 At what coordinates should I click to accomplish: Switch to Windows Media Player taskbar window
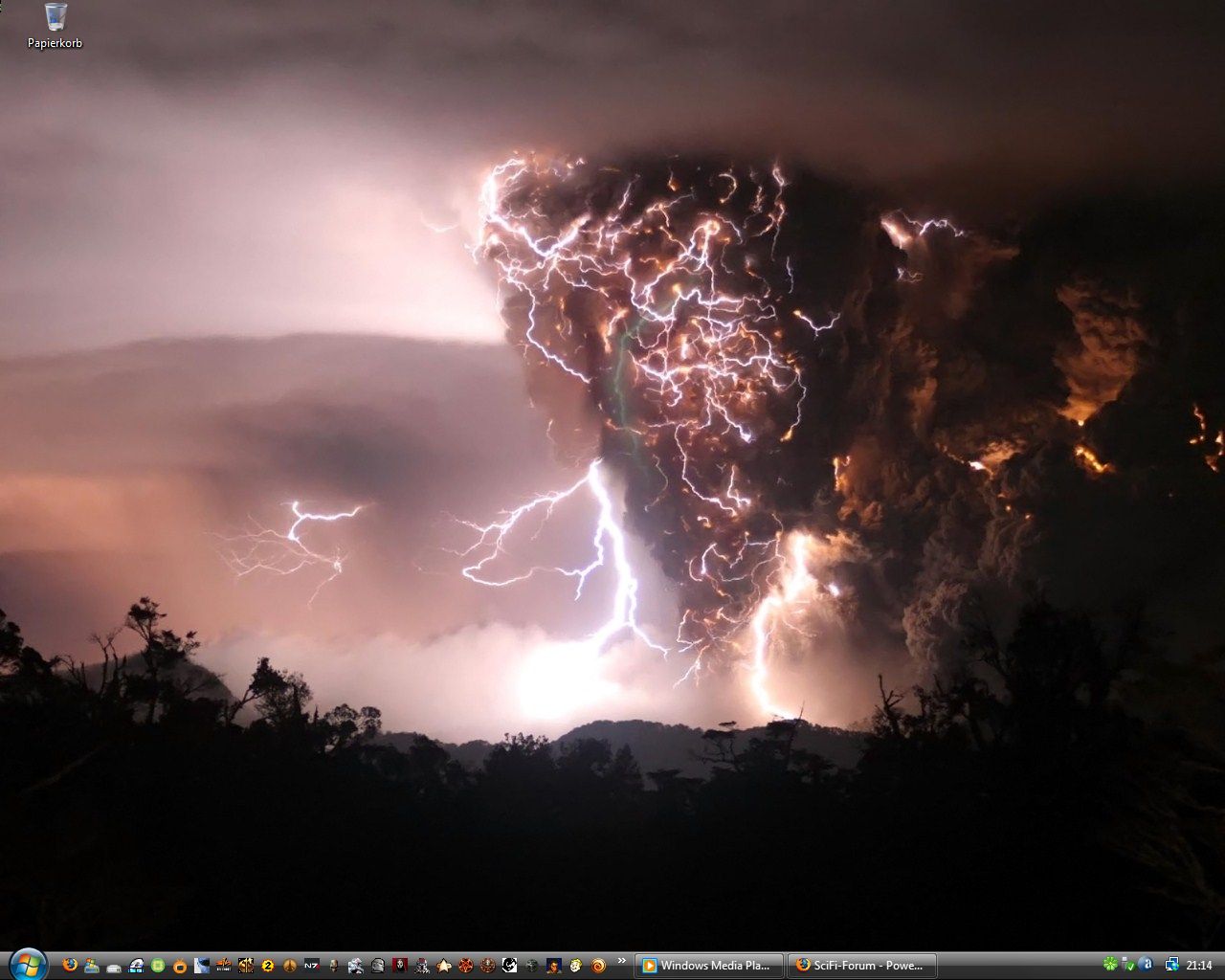709,966
